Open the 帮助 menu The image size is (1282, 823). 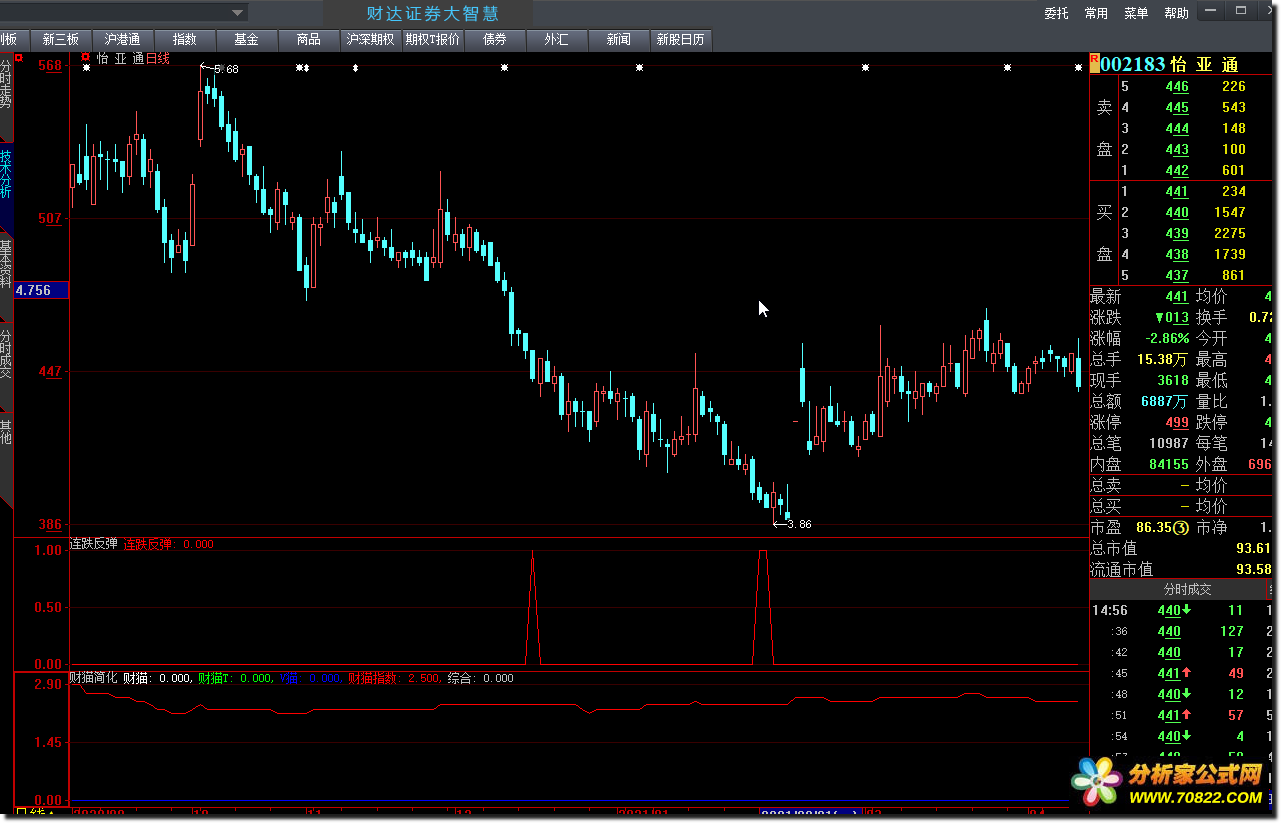[x=1176, y=13]
